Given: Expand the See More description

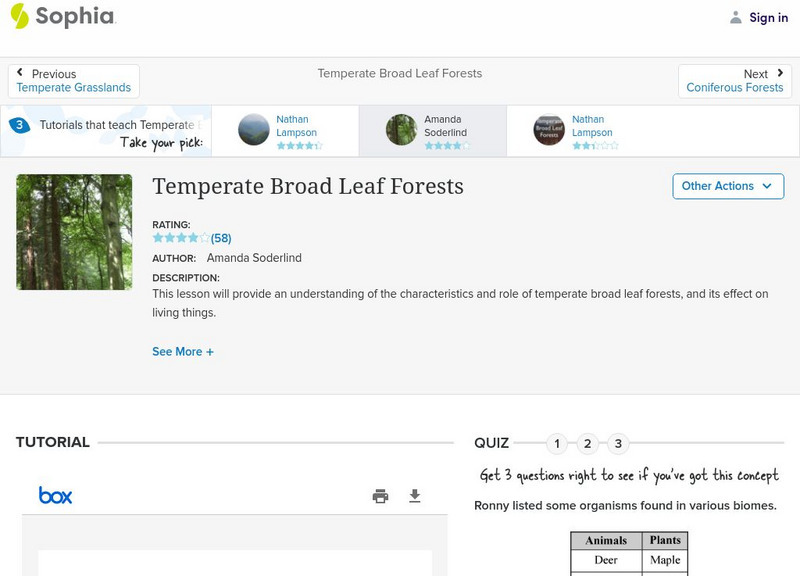Looking at the screenshot, I should click(183, 352).
